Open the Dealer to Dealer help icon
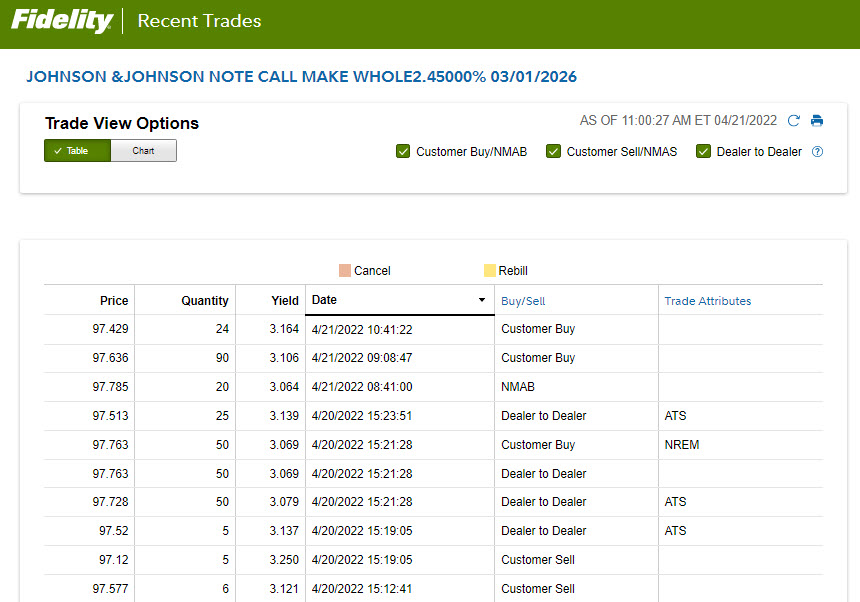This screenshot has width=860, height=602. 817,152
